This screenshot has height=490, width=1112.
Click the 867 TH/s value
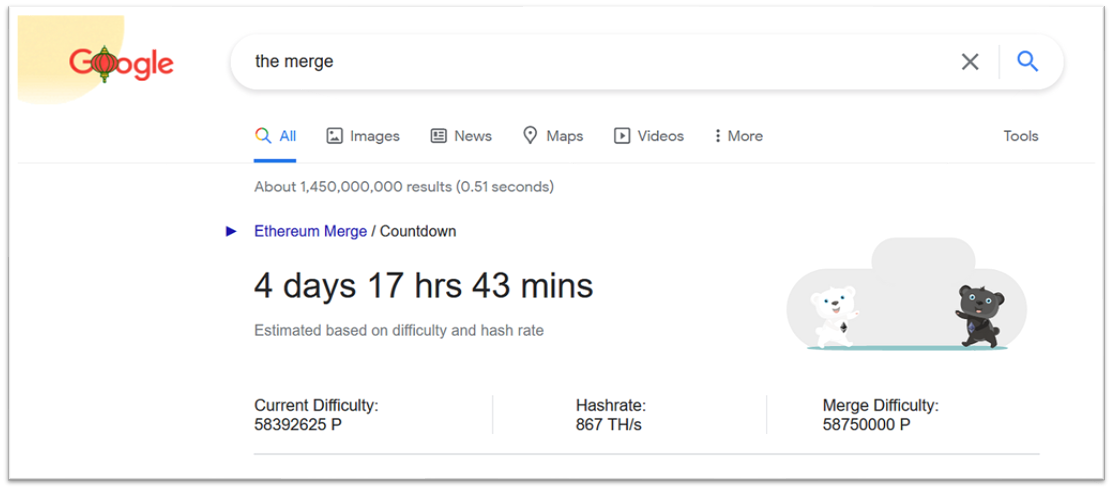coord(608,425)
